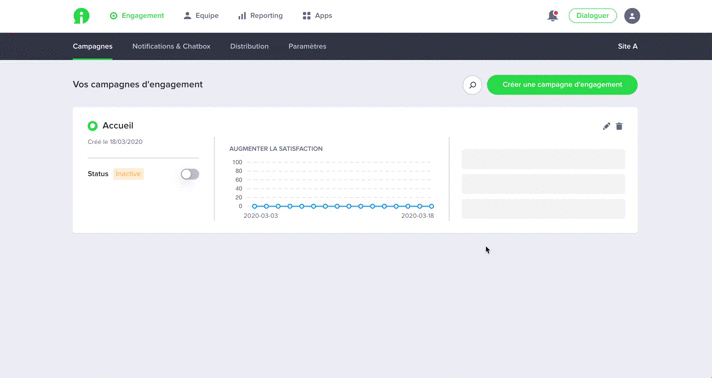
Task: Open the Apps section
Action: 317,15
